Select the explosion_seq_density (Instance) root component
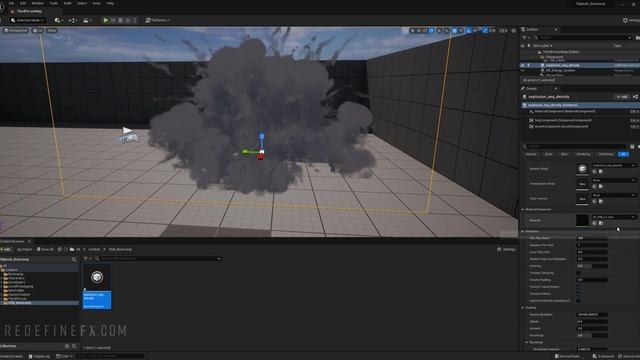Viewport: 640px width, 360px height. click(x=580, y=105)
